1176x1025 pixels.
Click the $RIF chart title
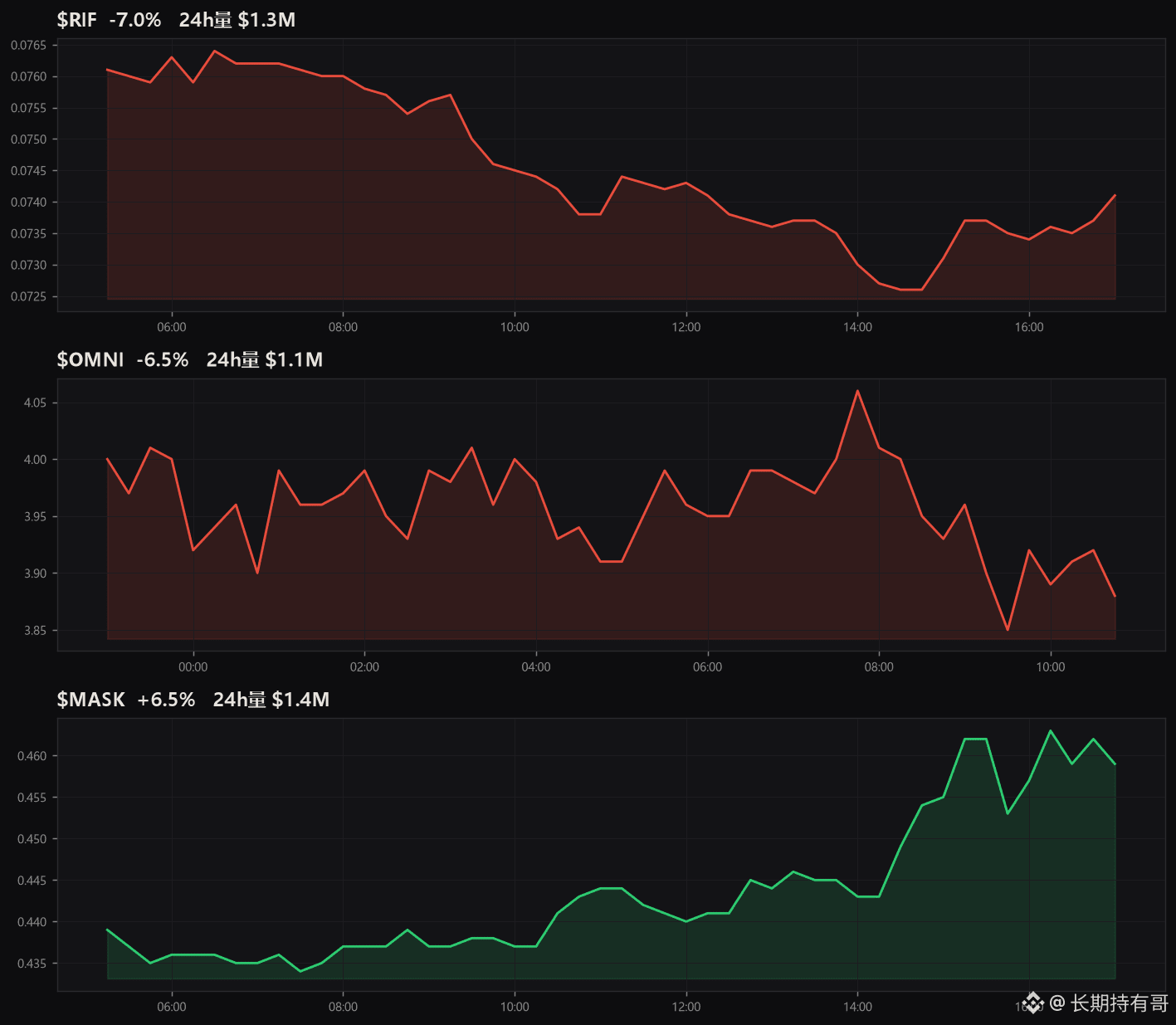pyautogui.click(x=76, y=20)
